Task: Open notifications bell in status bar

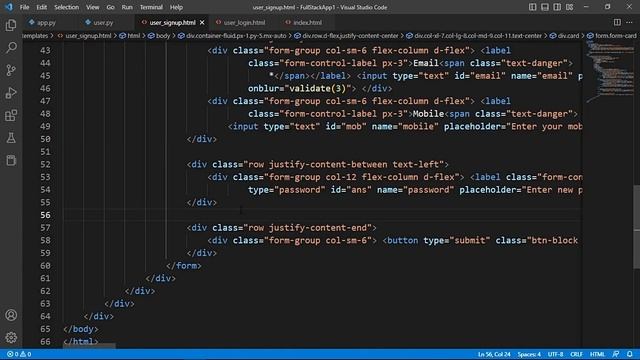Action: (x=630, y=354)
